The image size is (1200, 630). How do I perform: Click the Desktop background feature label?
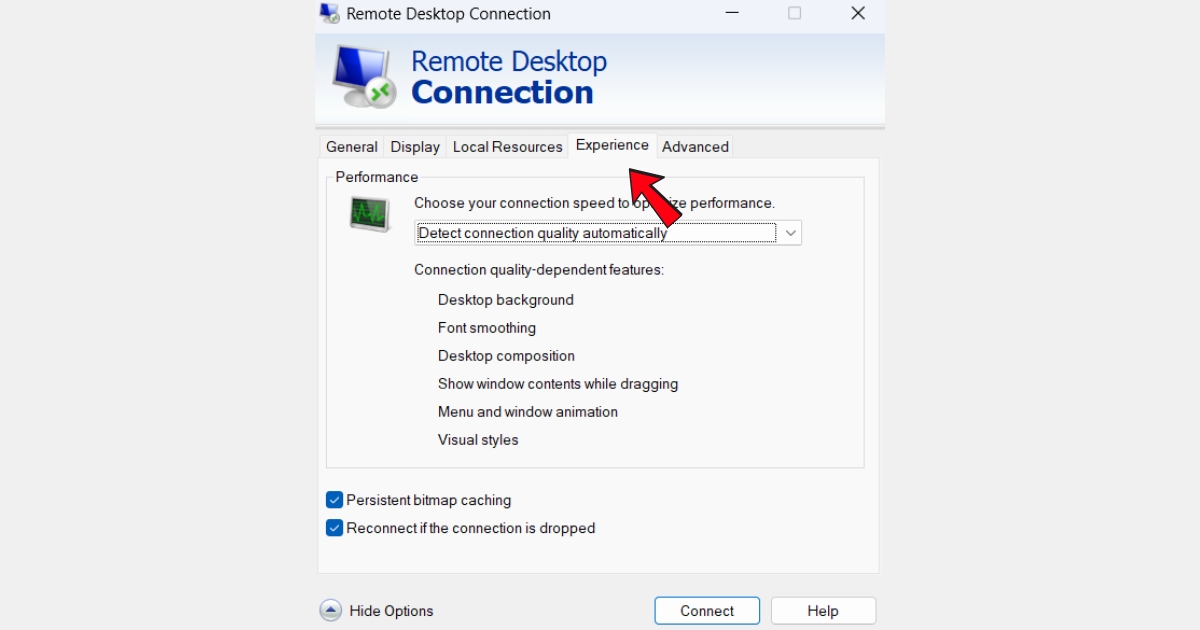tap(505, 300)
